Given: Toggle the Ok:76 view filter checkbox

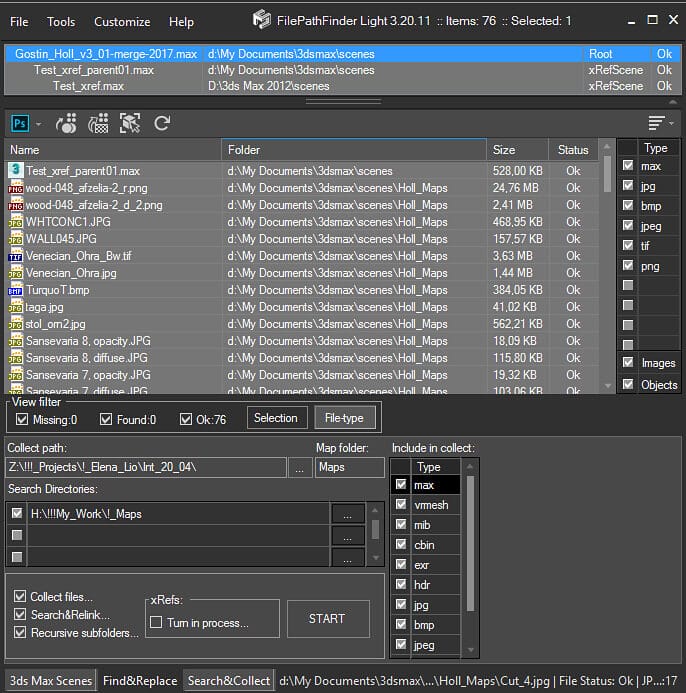Looking at the screenshot, I should (186, 419).
